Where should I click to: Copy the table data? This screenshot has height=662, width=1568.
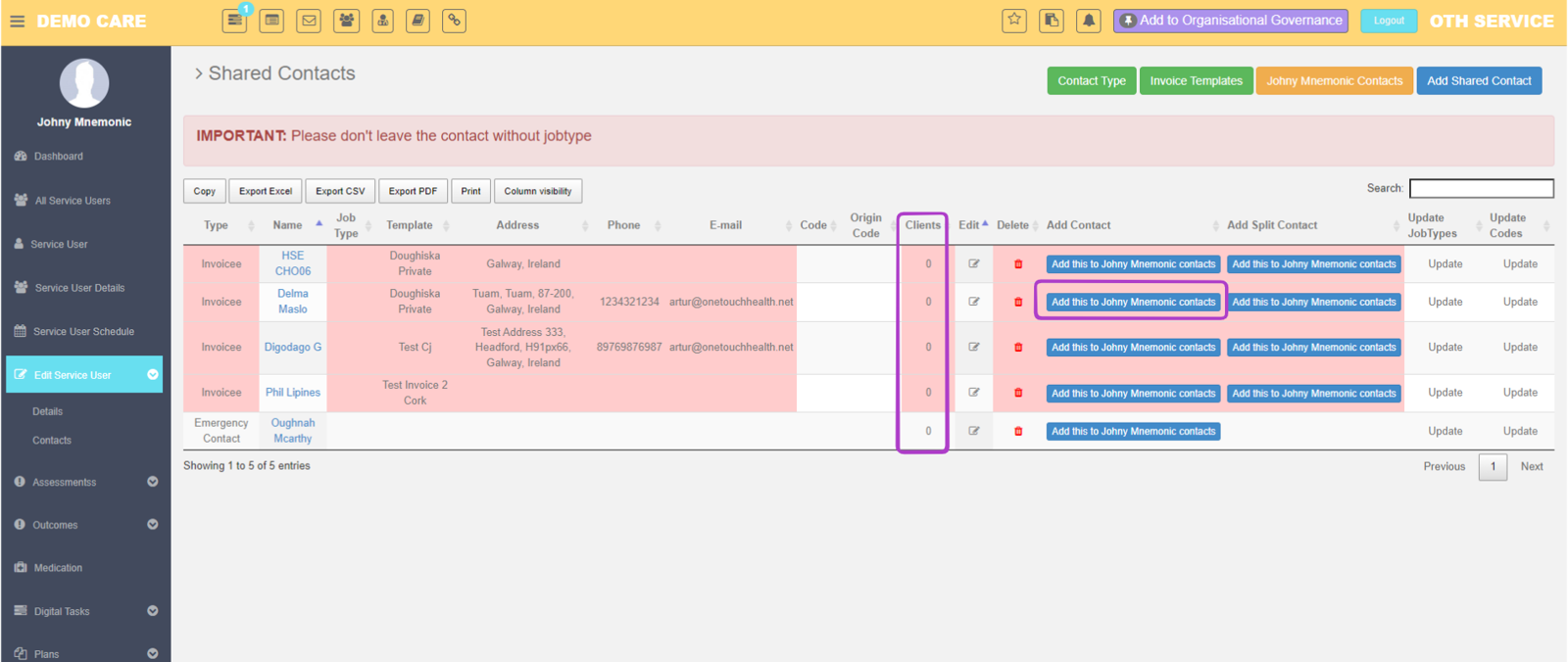pos(205,191)
